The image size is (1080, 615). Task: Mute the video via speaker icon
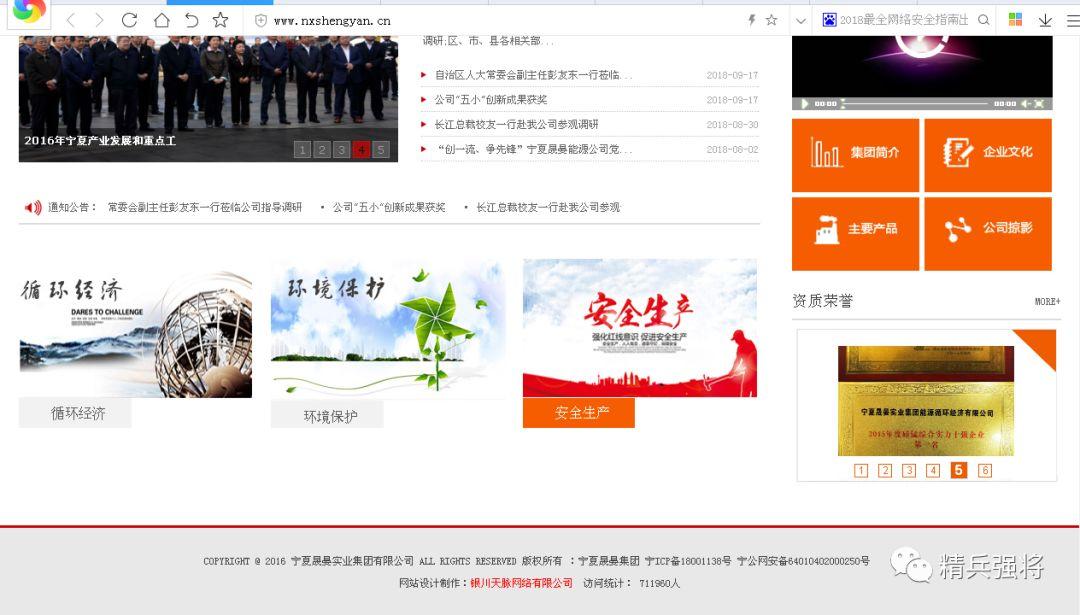point(1025,103)
